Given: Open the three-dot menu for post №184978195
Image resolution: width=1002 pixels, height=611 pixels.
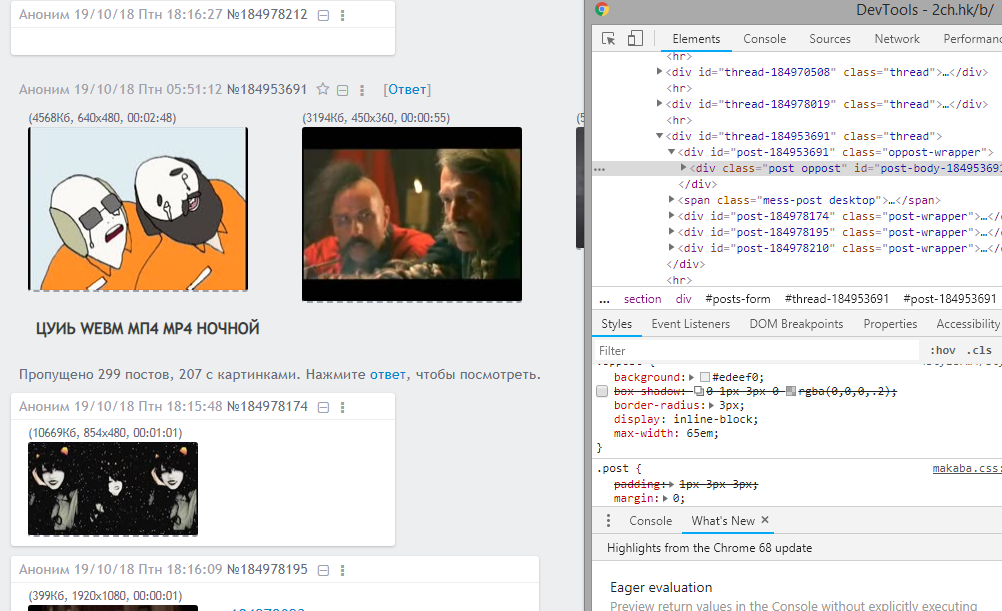Looking at the screenshot, I should coord(343,570).
